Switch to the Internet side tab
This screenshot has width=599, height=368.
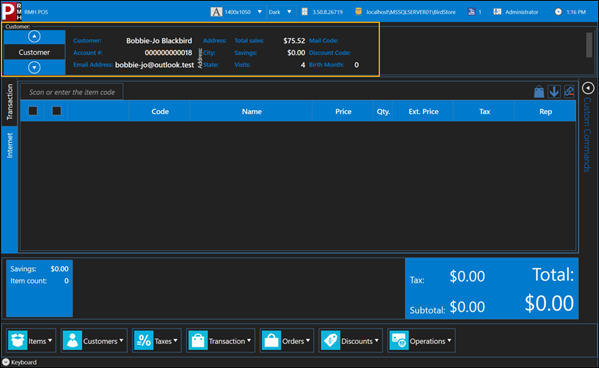pyautogui.click(x=10, y=145)
